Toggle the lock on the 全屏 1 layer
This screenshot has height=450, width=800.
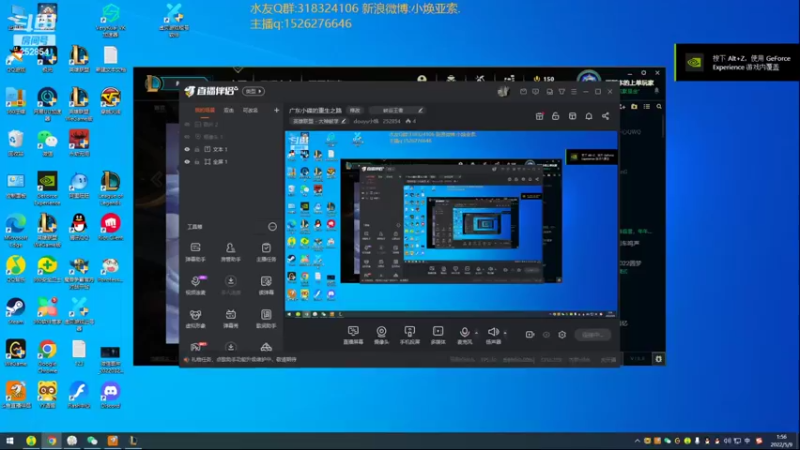pos(197,162)
